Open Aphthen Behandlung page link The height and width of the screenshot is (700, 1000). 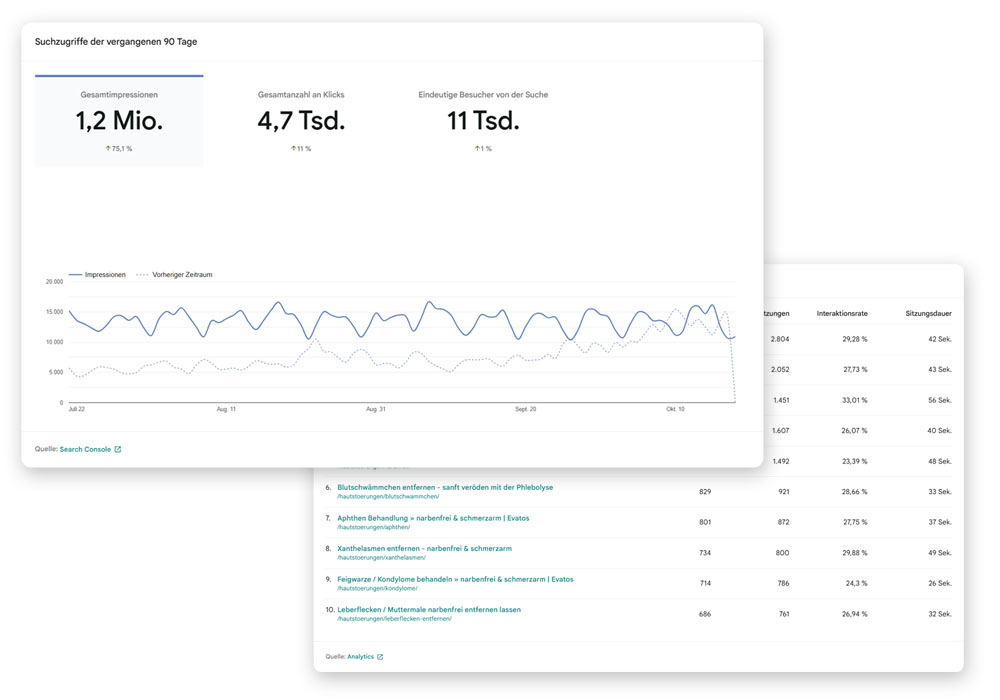pyautogui.click(x=433, y=518)
